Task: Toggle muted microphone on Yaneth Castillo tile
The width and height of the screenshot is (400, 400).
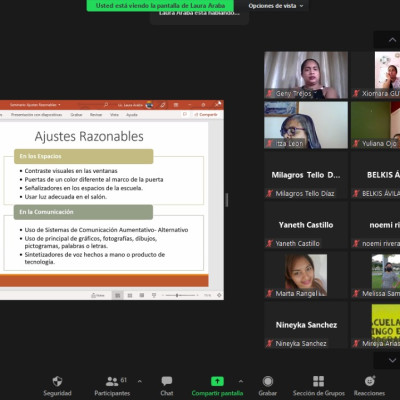Action: point(269,244)
